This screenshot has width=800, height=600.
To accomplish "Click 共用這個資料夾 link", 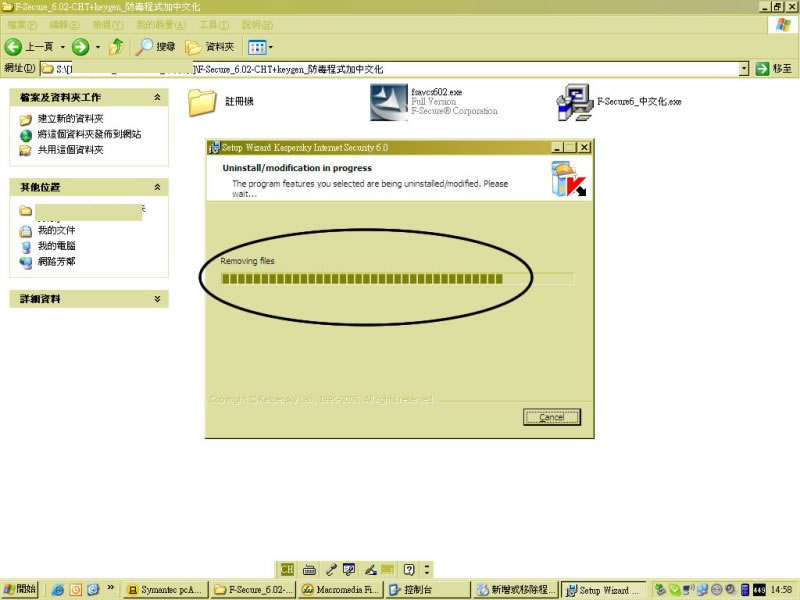I will coord(71,150).
